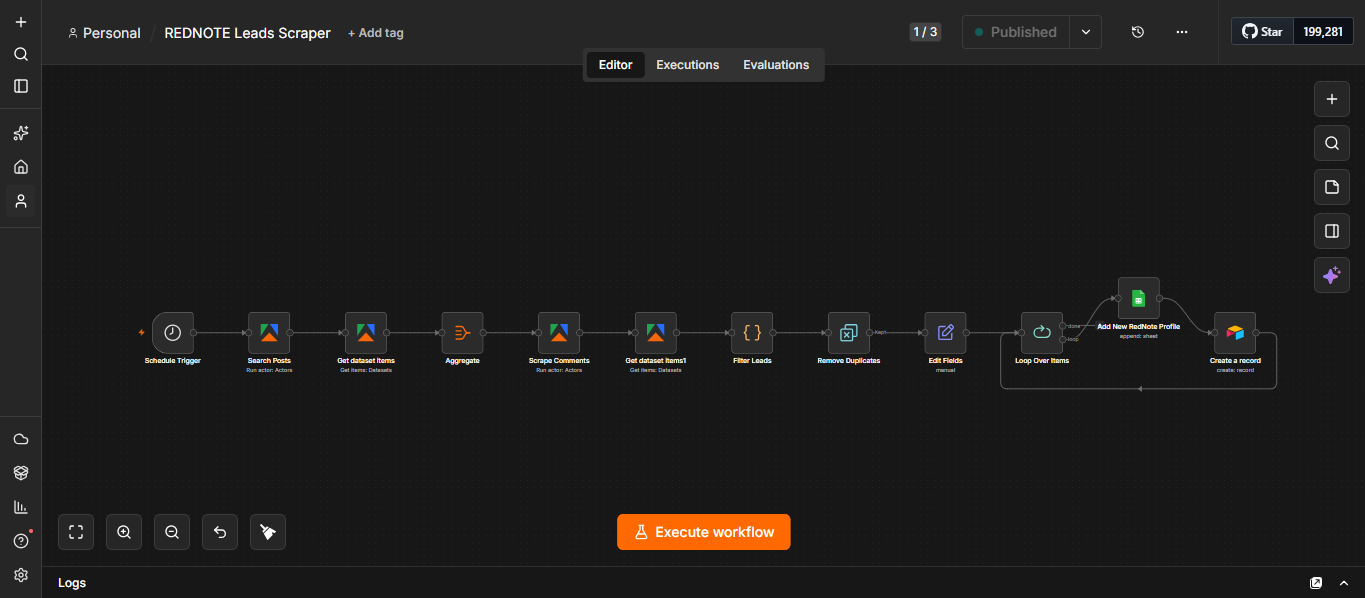Select the Get dataset items node

click(x=366, y=332)
